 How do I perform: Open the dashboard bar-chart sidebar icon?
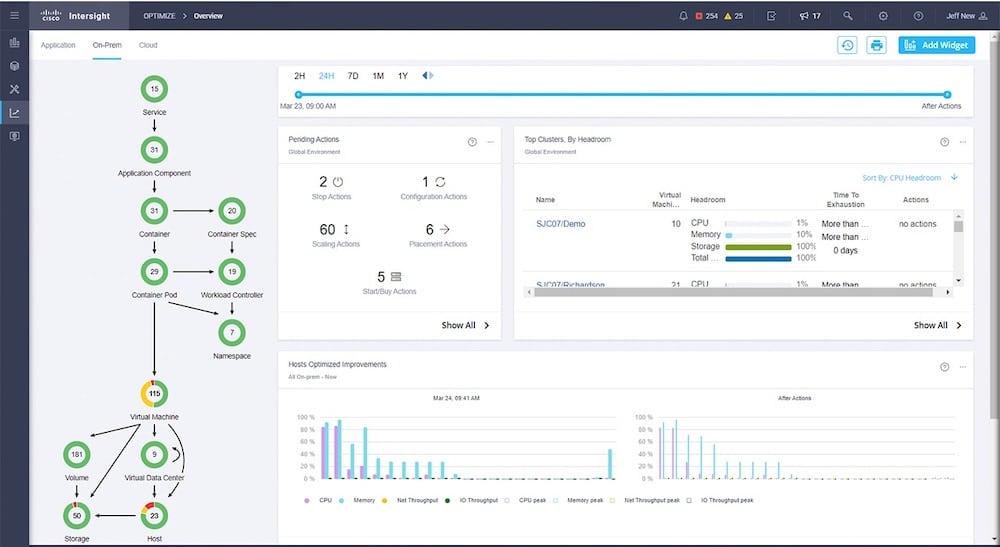[x=14, y=43]
